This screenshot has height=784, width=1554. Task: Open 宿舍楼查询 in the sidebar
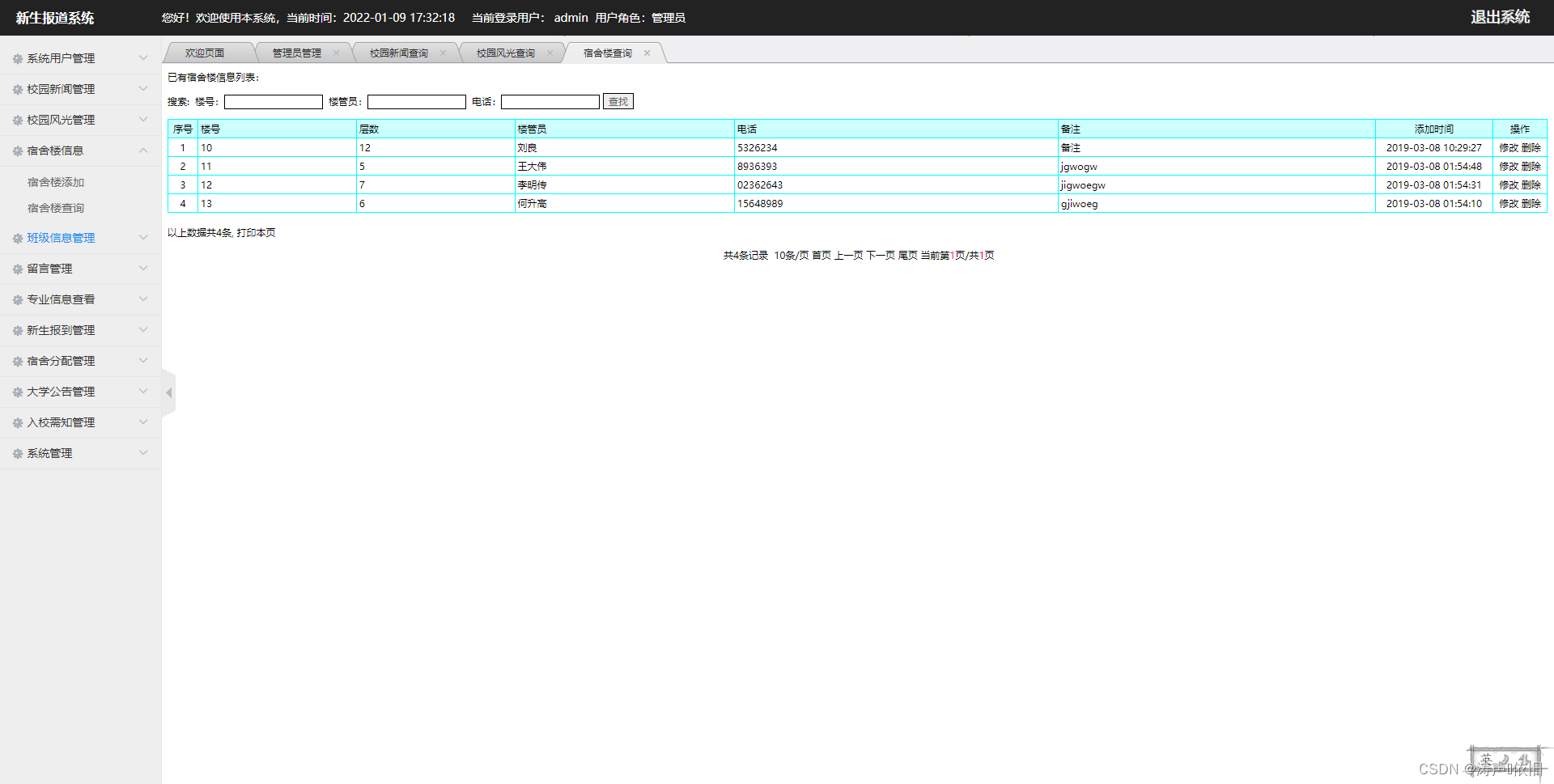[x=56, y=209]
